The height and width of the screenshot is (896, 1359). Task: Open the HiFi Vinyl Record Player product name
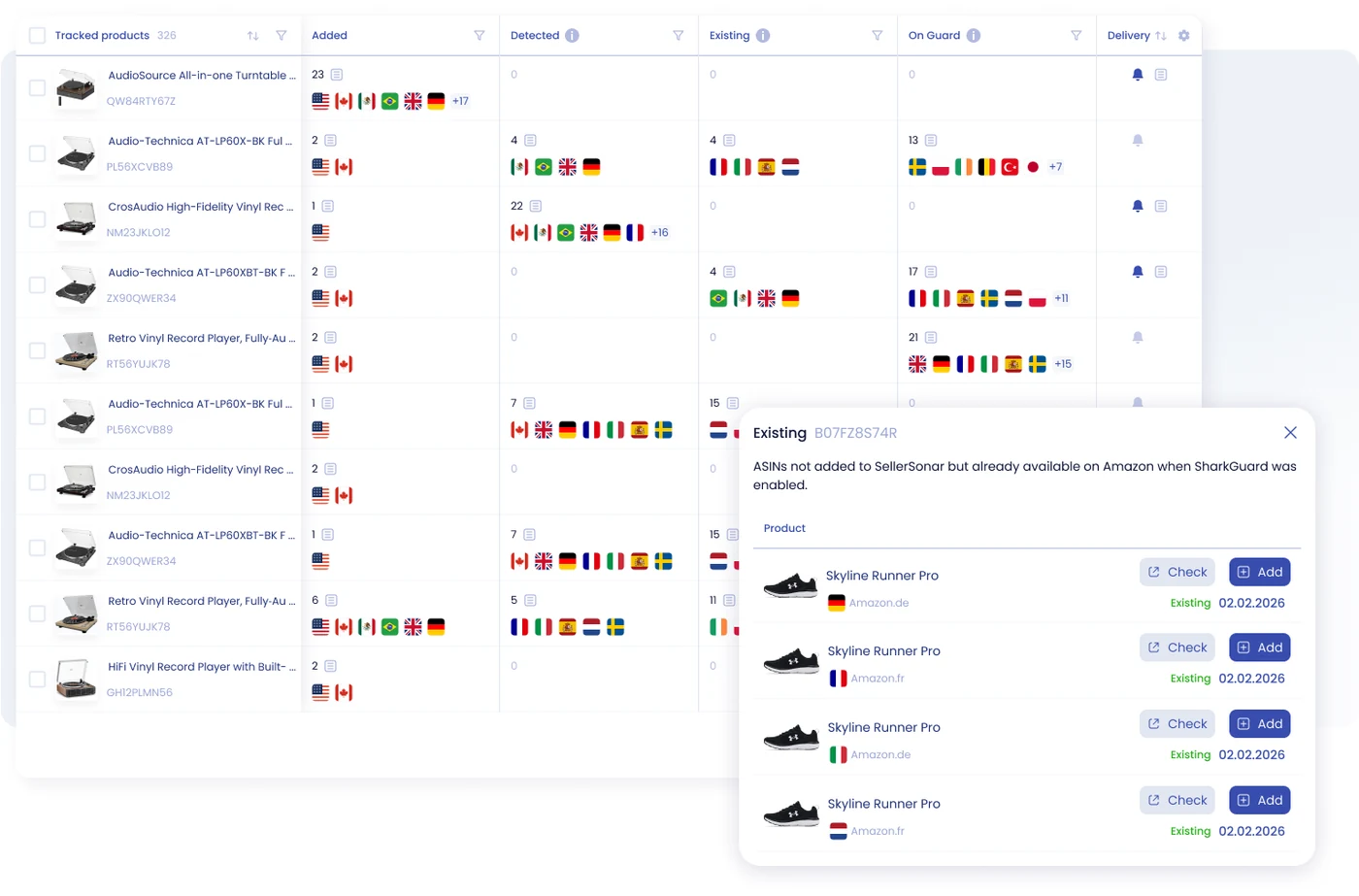point(202,667)
